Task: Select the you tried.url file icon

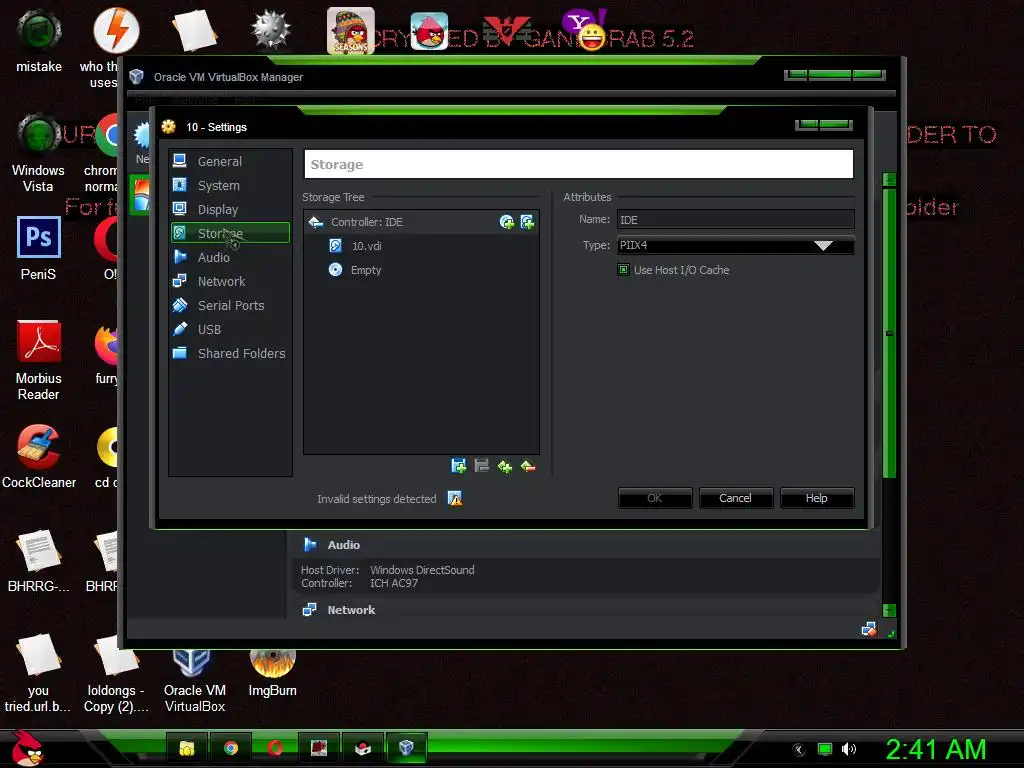Action: click(x=39, y=673)
